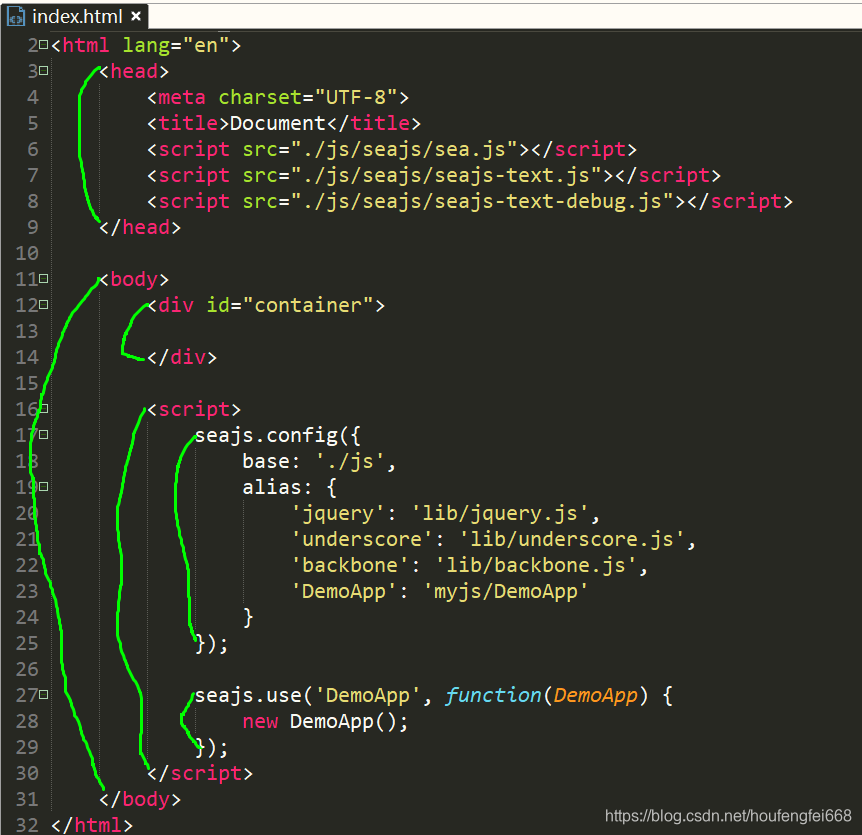This screenshot has width=862, height=835.
Task: Collapse the html tag fold on line 2
Action: (44, 45)
